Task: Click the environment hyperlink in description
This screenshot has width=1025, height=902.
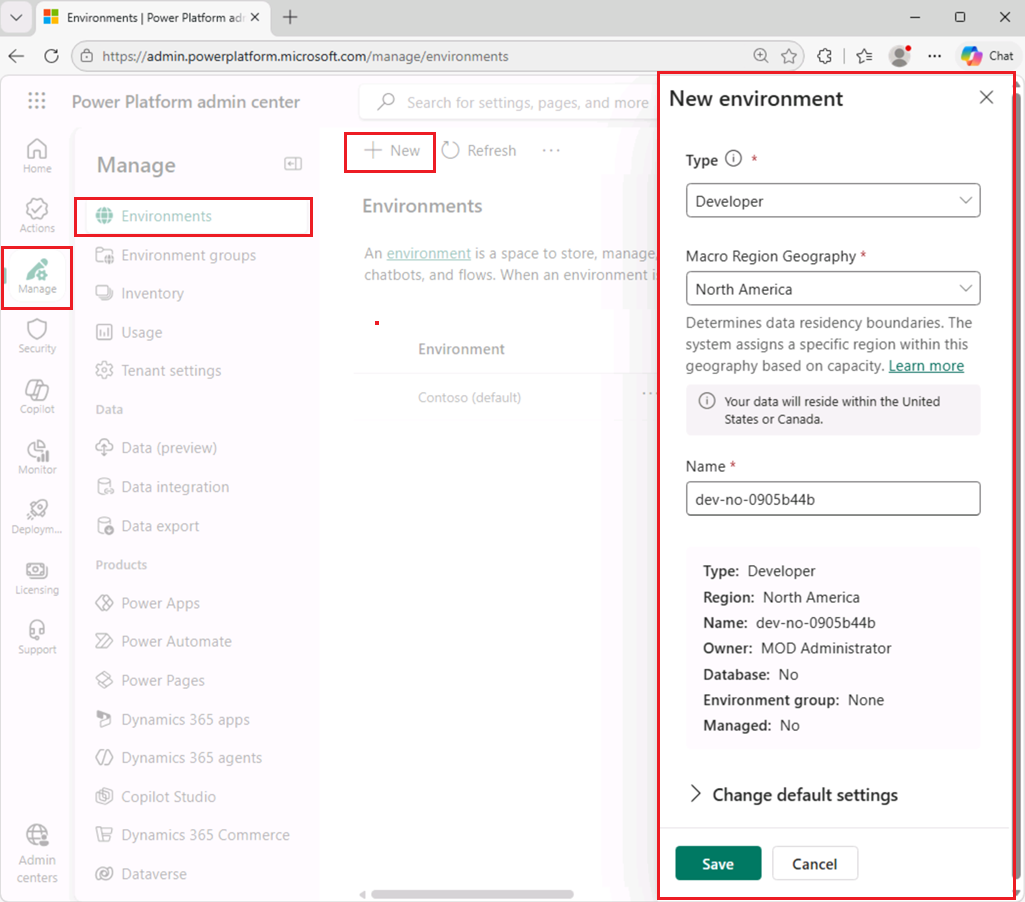Action: tap(428, 254)
